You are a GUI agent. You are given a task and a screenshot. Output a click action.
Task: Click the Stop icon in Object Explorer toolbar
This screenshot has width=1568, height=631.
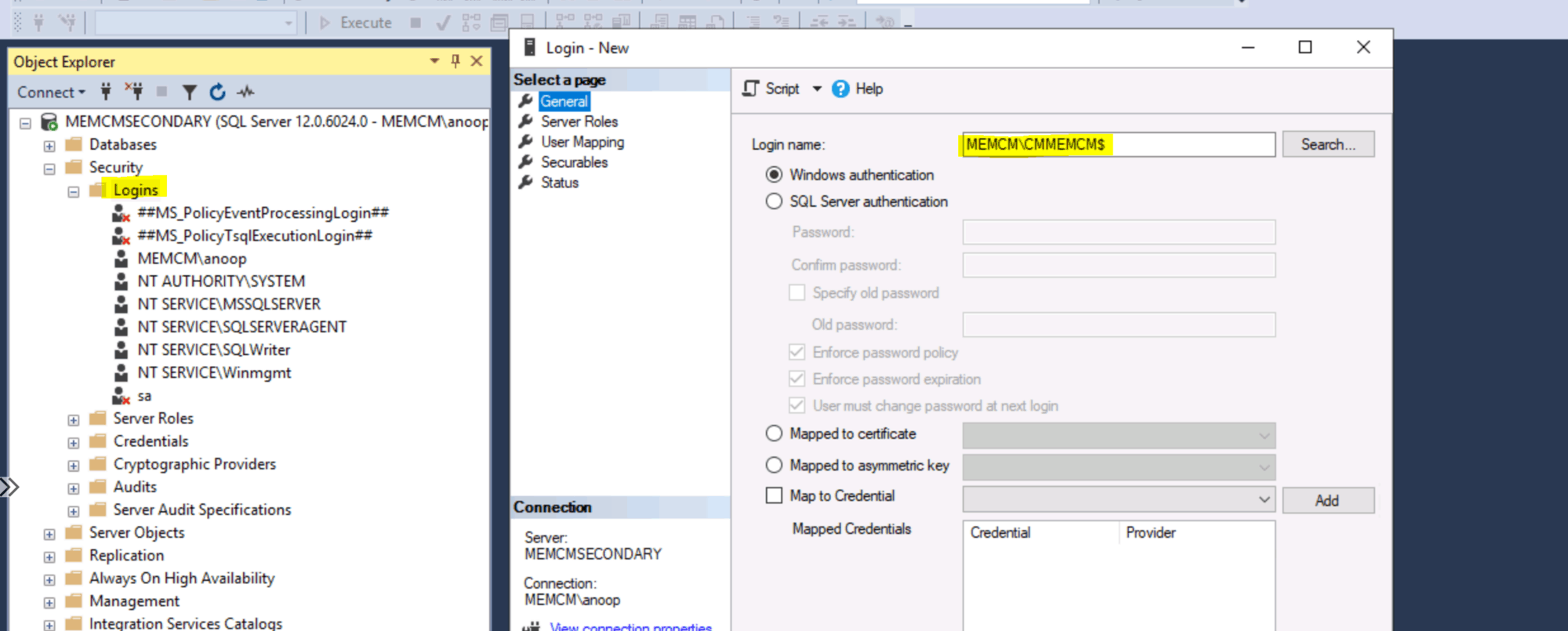[x=162, y=92]
